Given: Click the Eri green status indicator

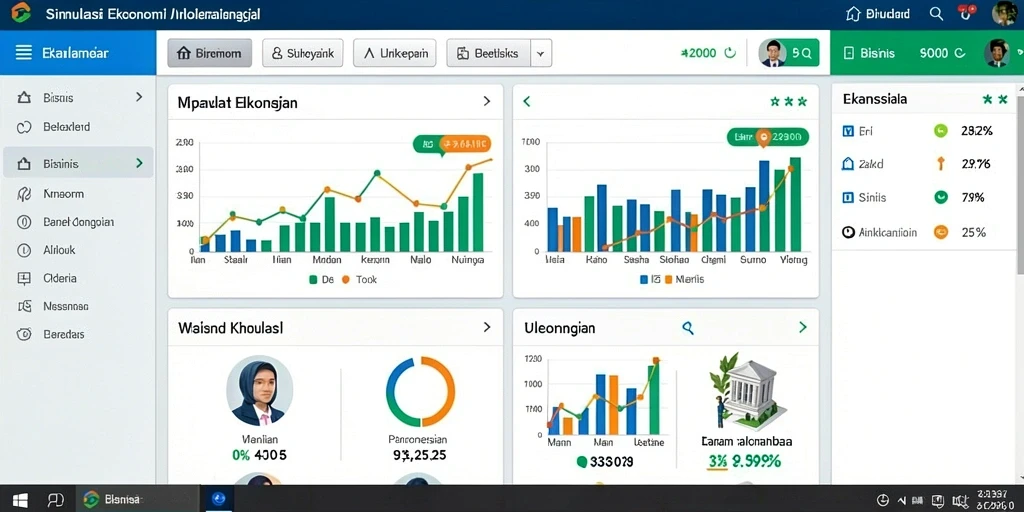Looking at the screenshot, I should coord(940,131).
